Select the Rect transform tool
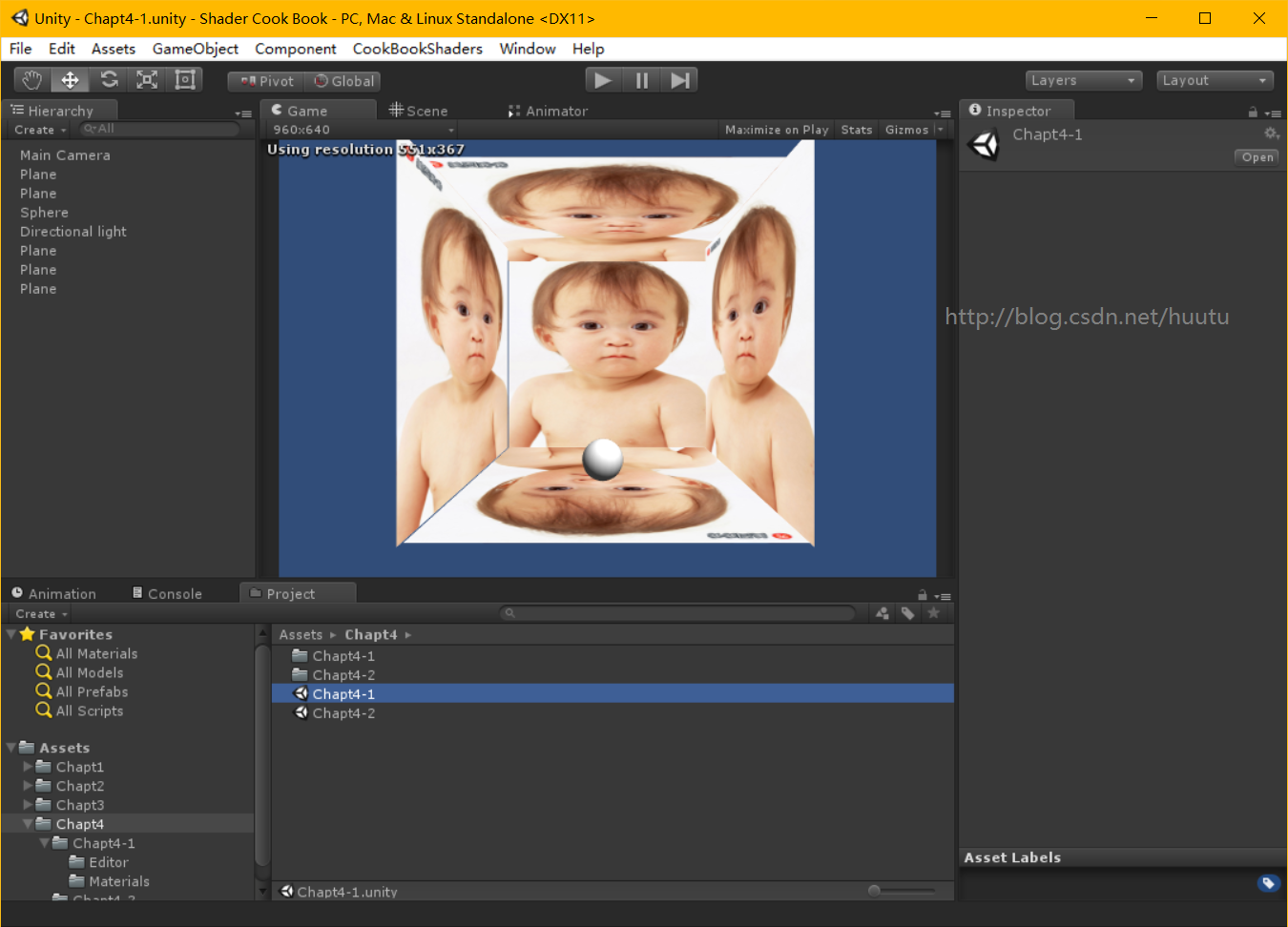 point(185,80)
